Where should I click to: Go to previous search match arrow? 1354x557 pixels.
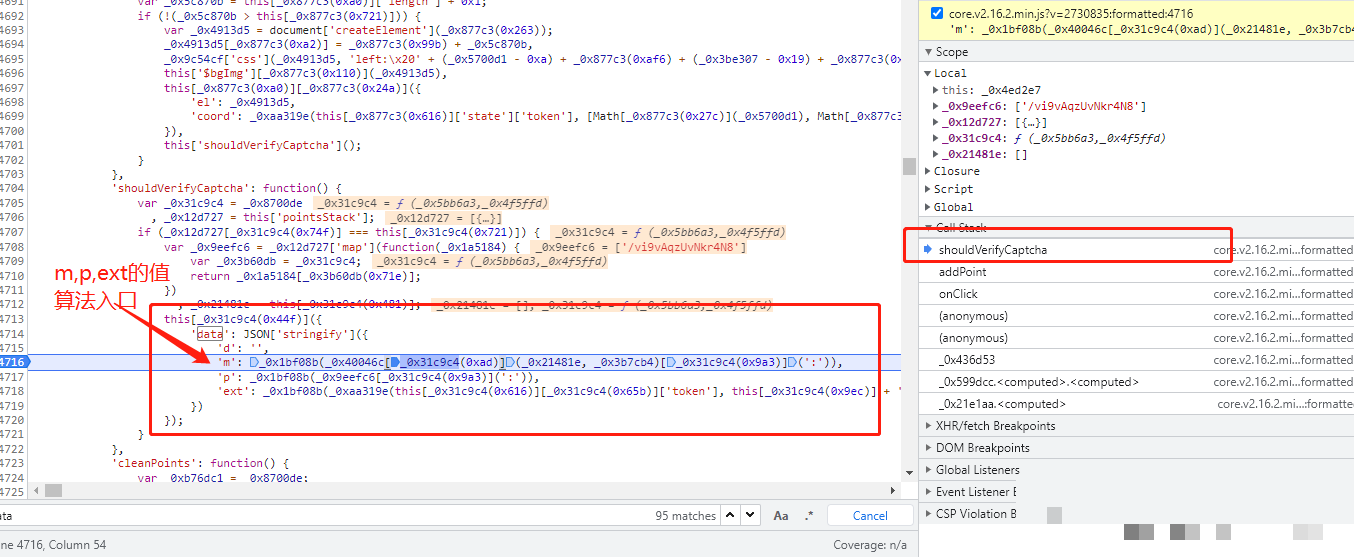[731, 516]
